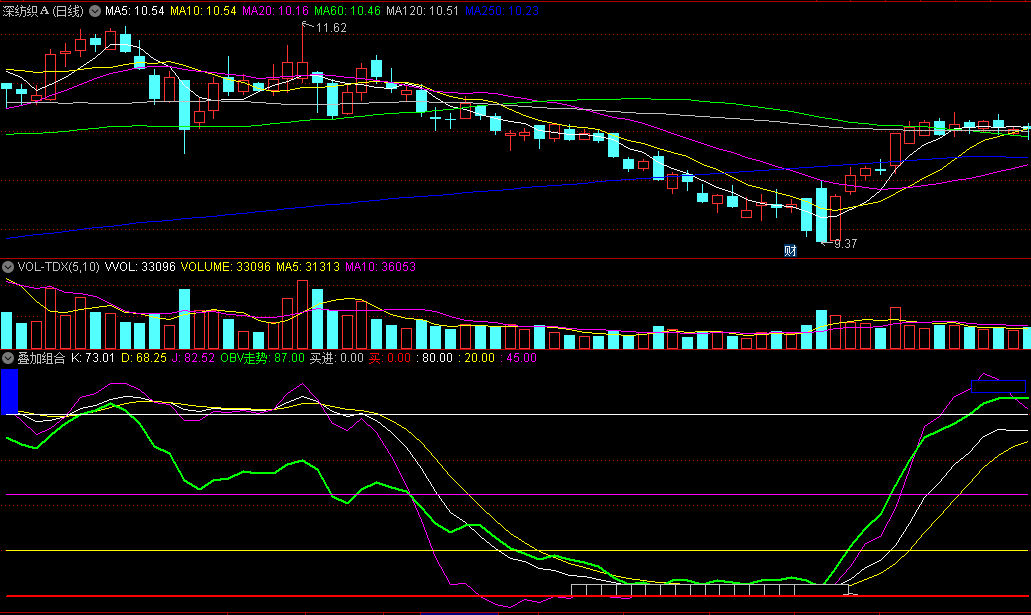Select the MA60: 10.46 label
The image size is (1031, 615).
pyautogui.click(x=347, y=11)
